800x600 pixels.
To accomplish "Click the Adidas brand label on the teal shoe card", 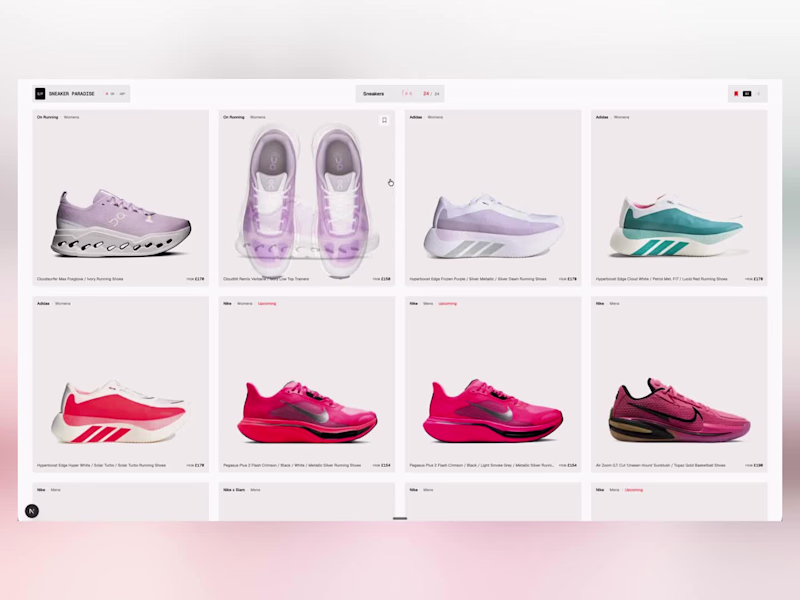I will click(x=602, y=117).
